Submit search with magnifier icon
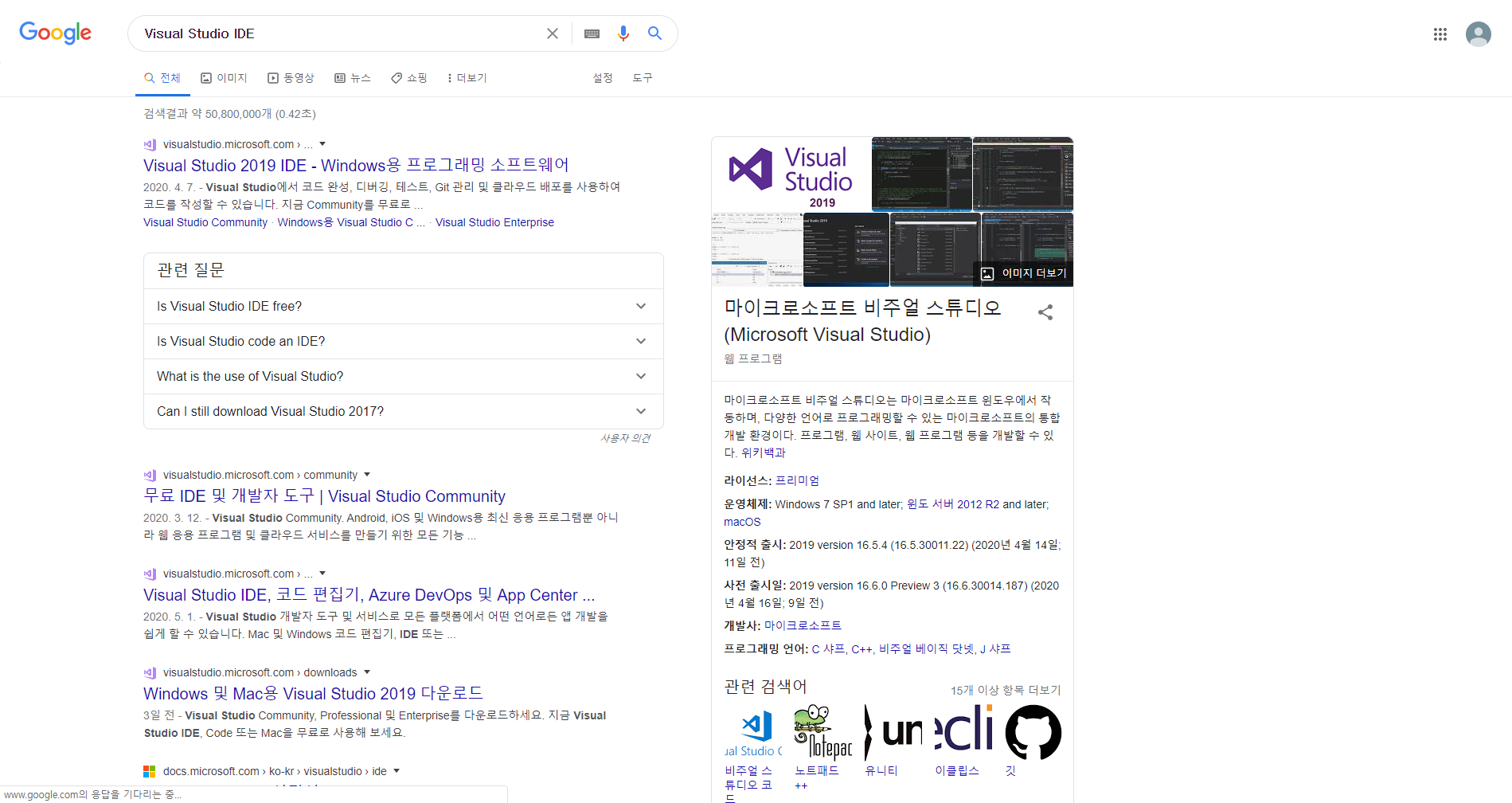 click(654, 33)
